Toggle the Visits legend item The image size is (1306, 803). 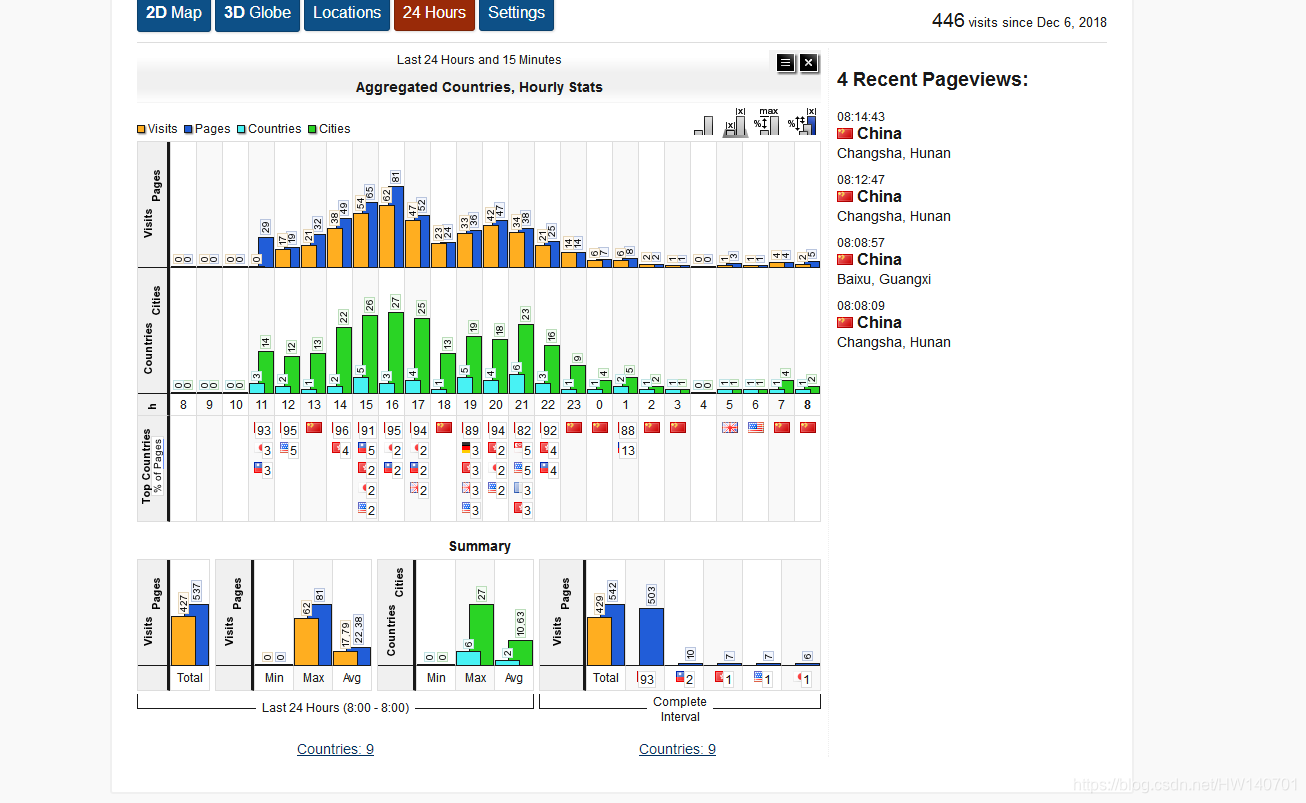157,129
